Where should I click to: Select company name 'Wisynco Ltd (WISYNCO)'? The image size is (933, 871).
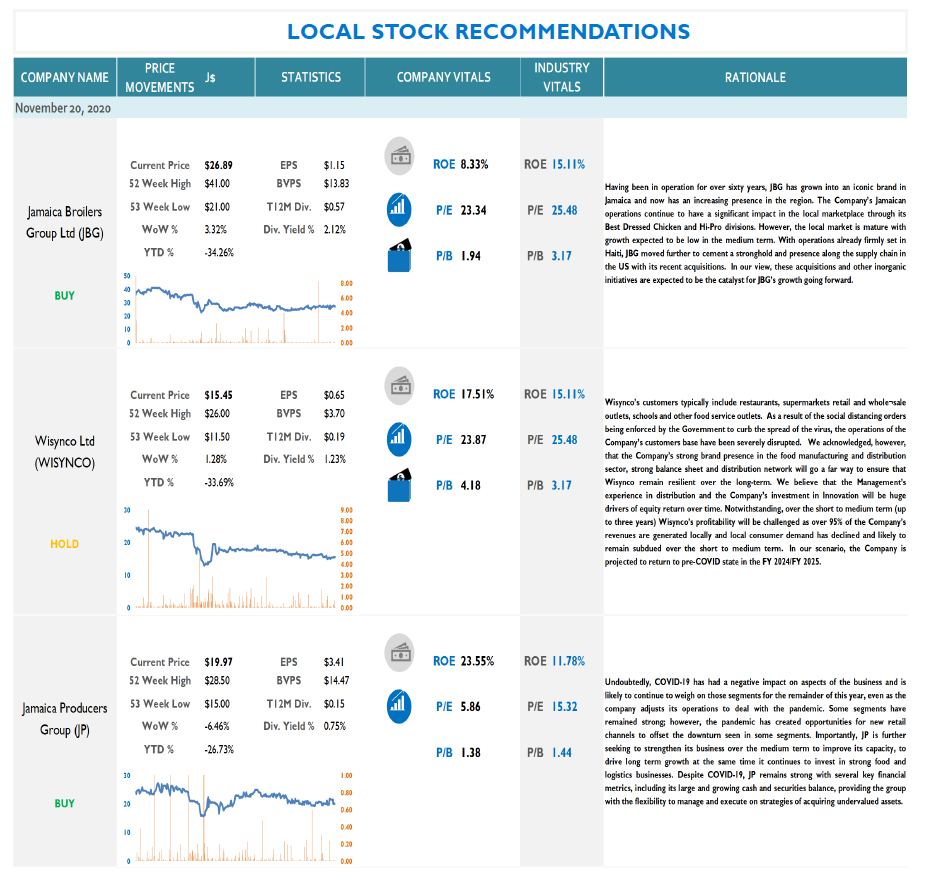click(x=65, y=452)
